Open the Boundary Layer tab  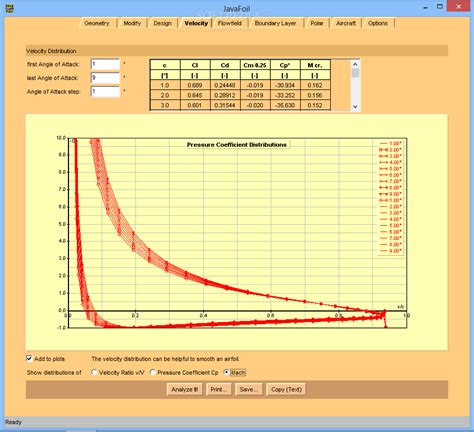coord(275,23)
